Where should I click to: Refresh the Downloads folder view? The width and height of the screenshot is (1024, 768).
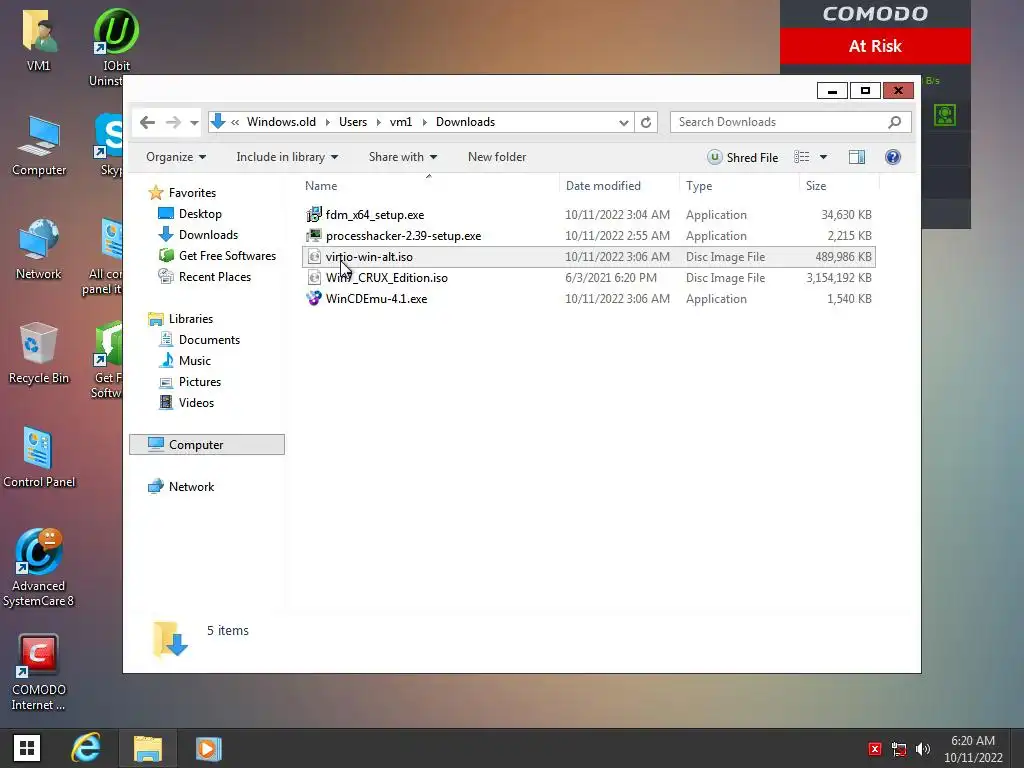tap(646, 122)
